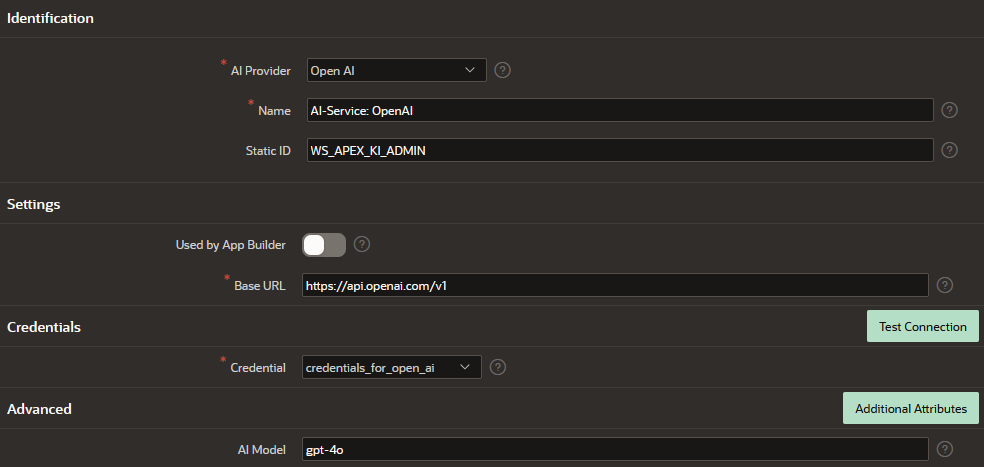Select the Base URL input field
984x467 pixels.
[x=615, y=285]
